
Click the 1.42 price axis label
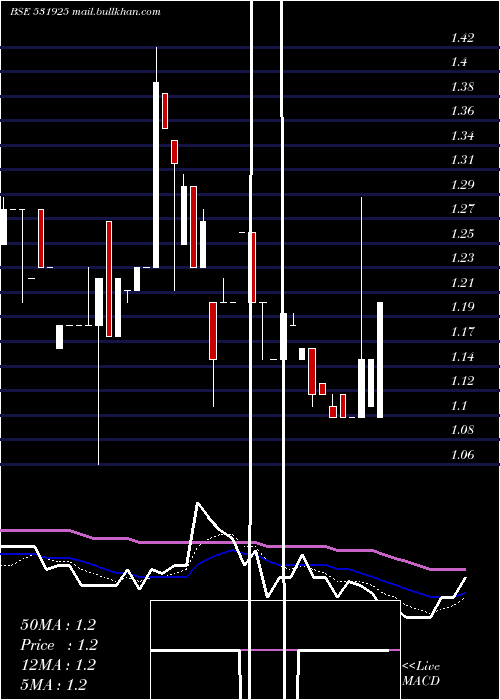point(462,38)
